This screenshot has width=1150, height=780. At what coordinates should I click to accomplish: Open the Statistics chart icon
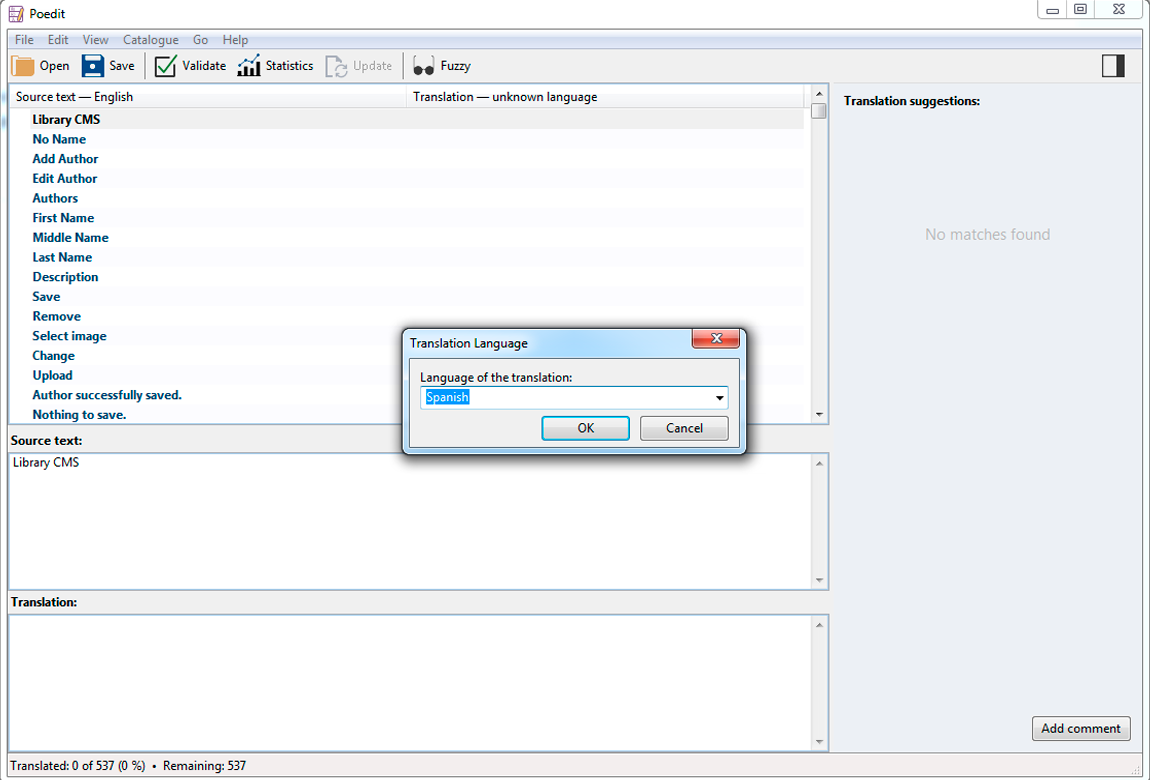click(x=249, y=66)
